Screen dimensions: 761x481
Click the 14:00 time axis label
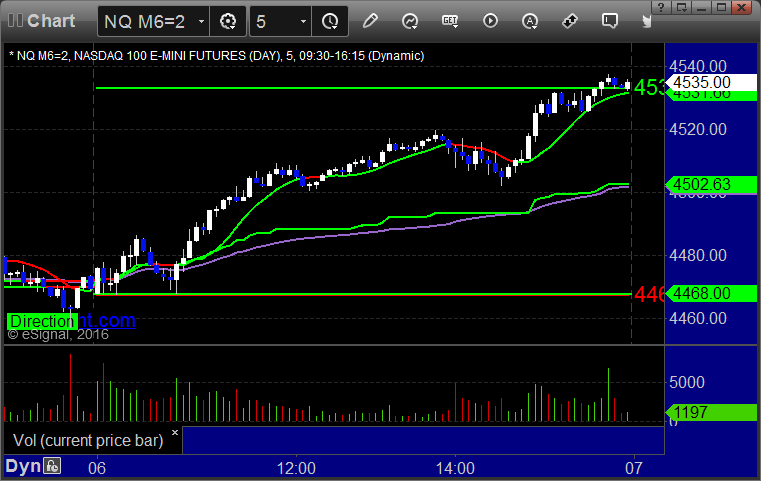[455, 468]
